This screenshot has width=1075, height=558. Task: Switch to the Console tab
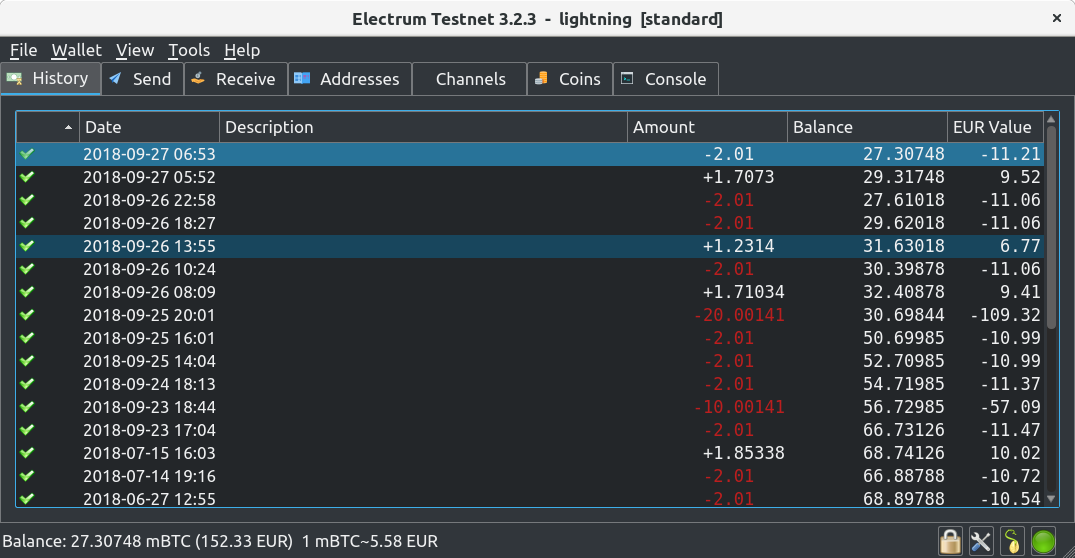(x=666, y=79)
